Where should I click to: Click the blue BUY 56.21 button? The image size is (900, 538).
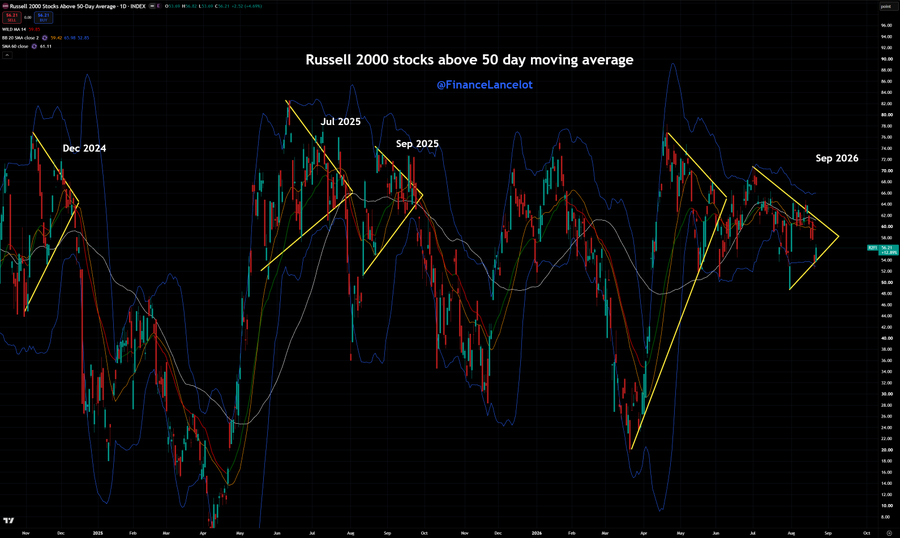pos(43,17)
